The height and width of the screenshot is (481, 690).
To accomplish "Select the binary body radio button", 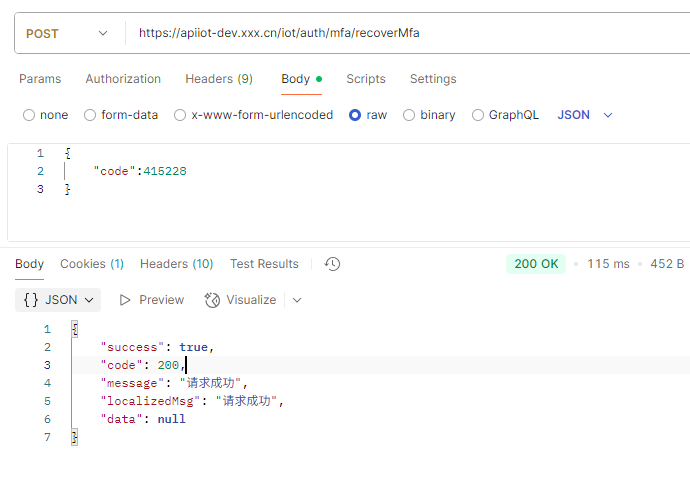I will (409, 115).
